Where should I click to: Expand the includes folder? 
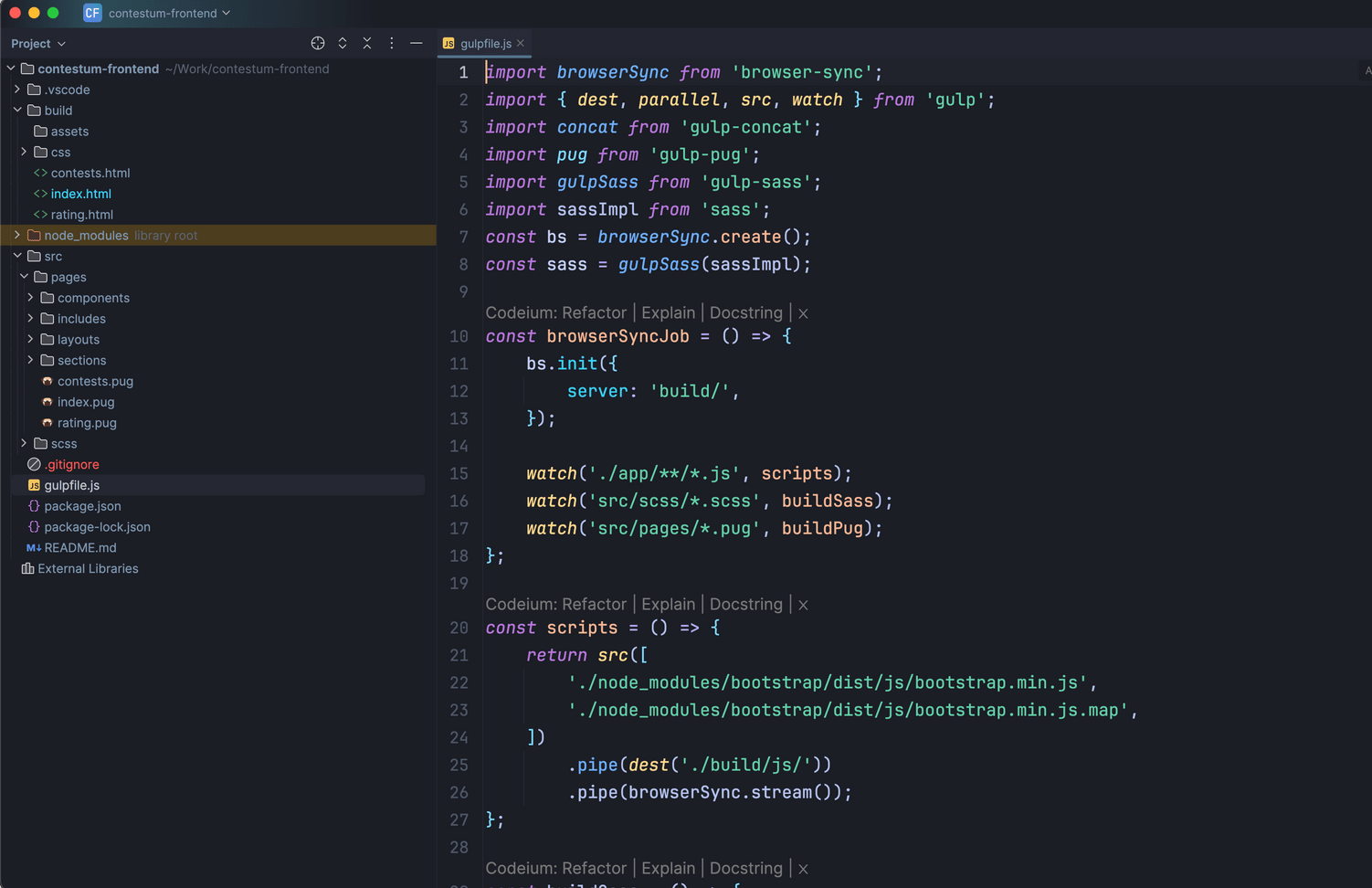[x=30, y=318]
